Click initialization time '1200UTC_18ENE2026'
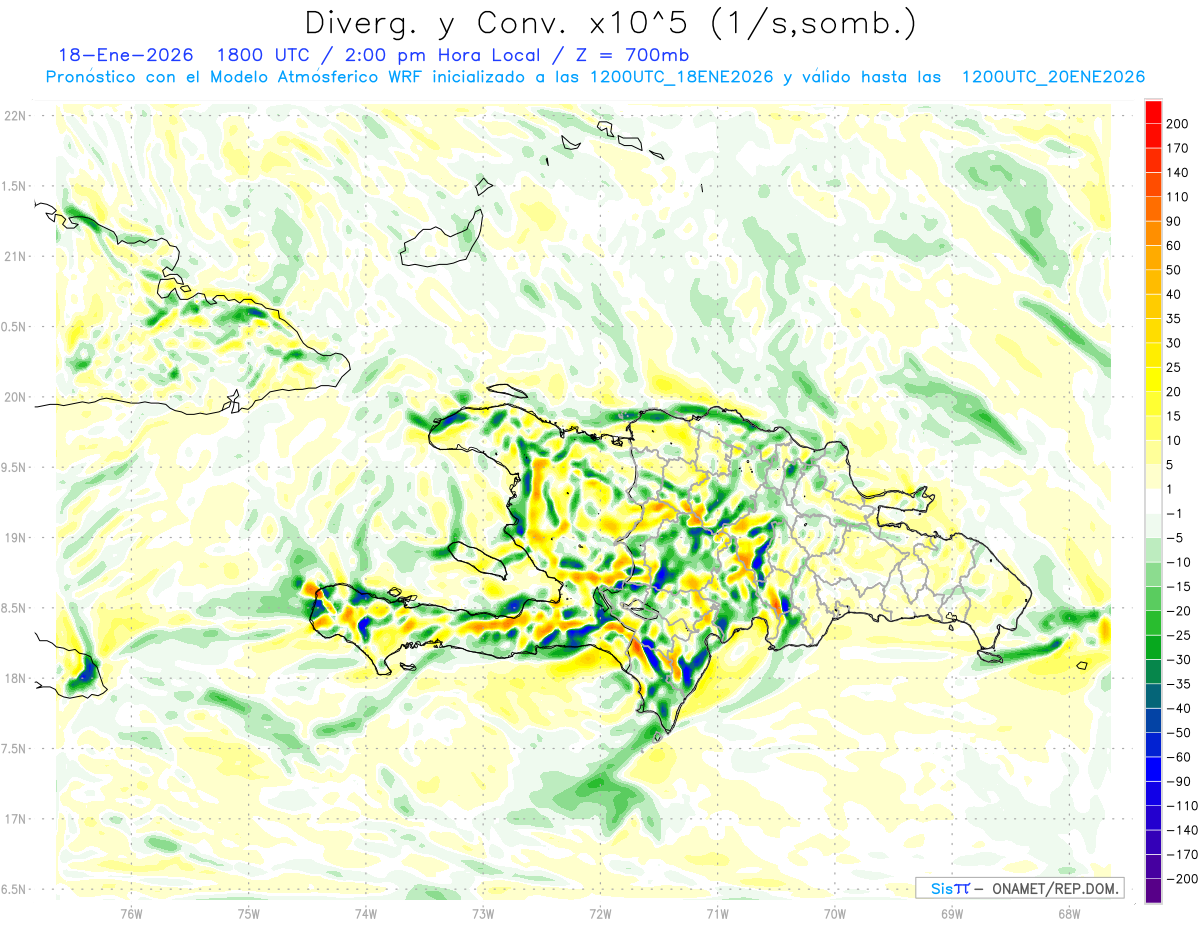 681,77
